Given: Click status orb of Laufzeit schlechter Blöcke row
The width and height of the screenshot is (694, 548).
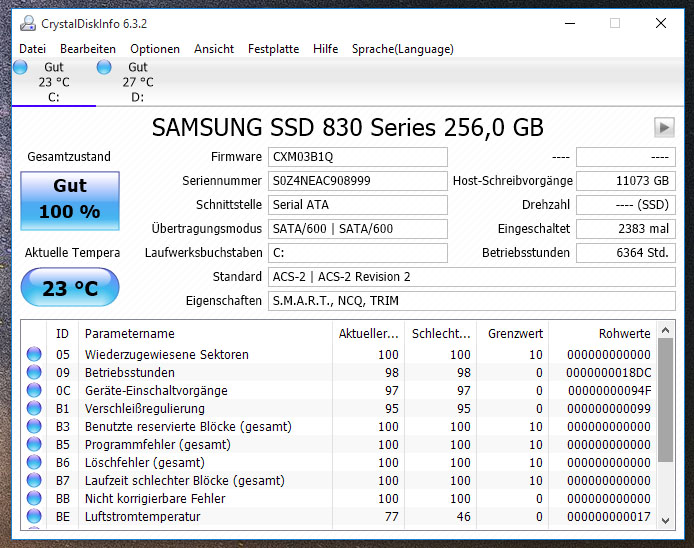Looking at the screenshot, I should point(34,480).
